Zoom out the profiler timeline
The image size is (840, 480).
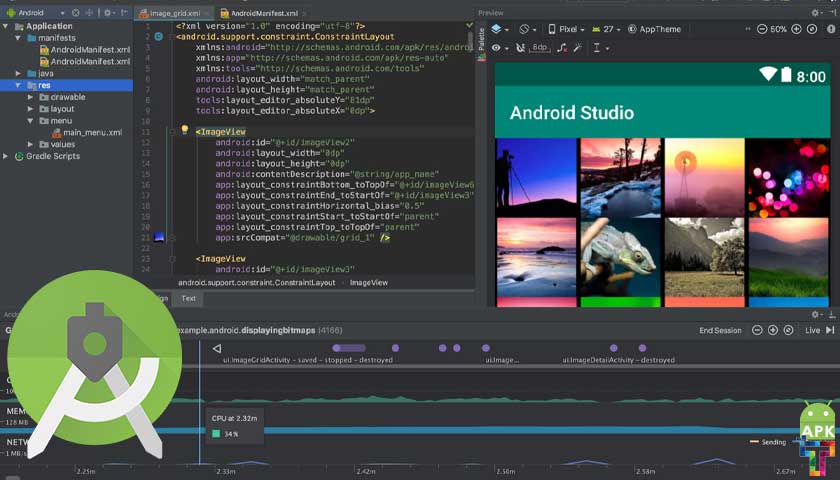(x=757, y=330)
